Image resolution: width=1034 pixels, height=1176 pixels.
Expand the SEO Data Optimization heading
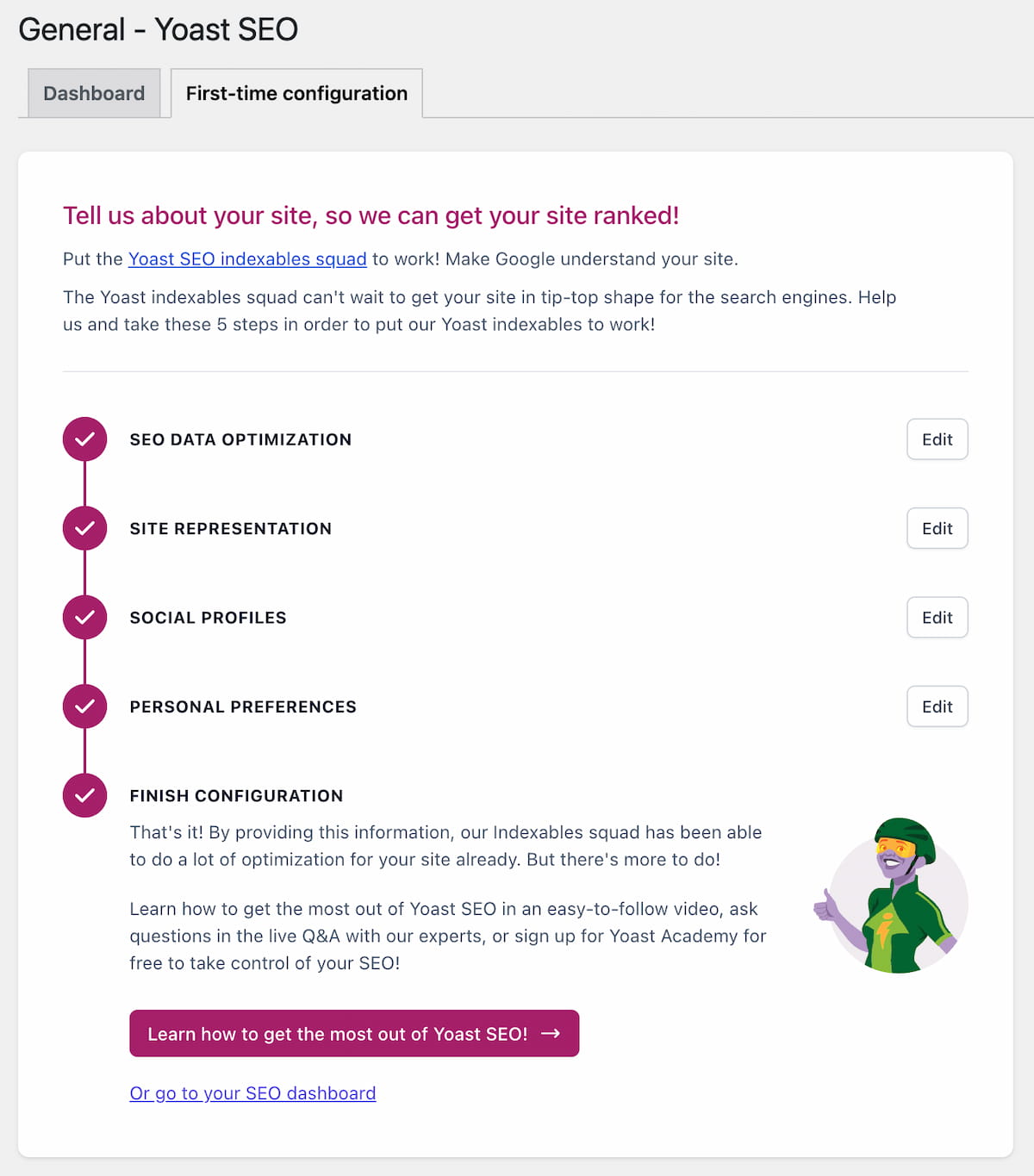(x=240, y=439)
